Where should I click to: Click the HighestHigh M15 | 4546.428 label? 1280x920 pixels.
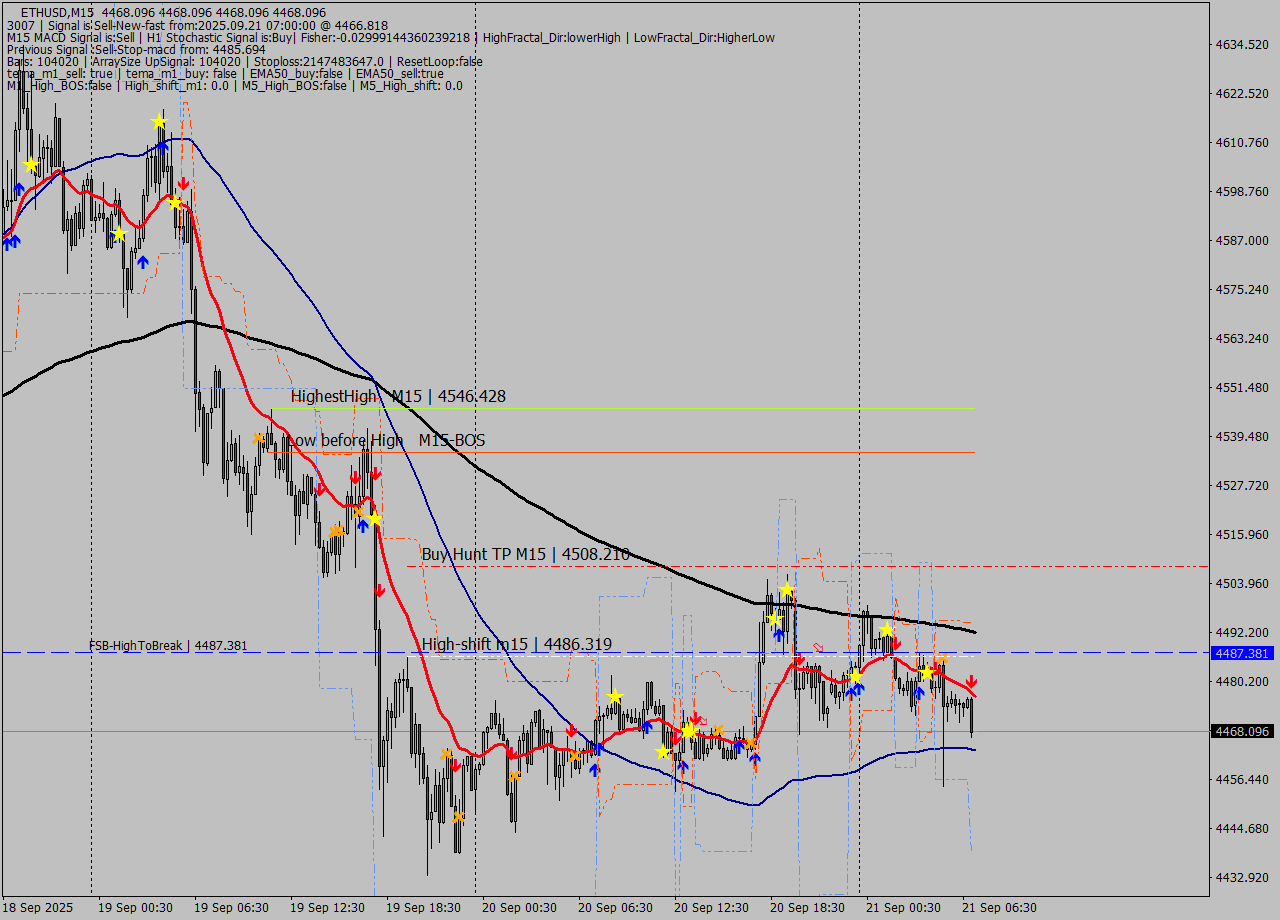point(397,396)
